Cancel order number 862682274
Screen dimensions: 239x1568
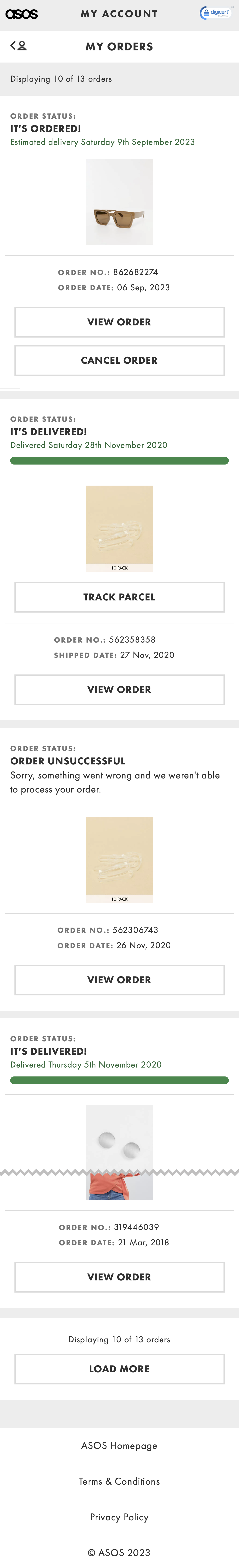point(119,360)
